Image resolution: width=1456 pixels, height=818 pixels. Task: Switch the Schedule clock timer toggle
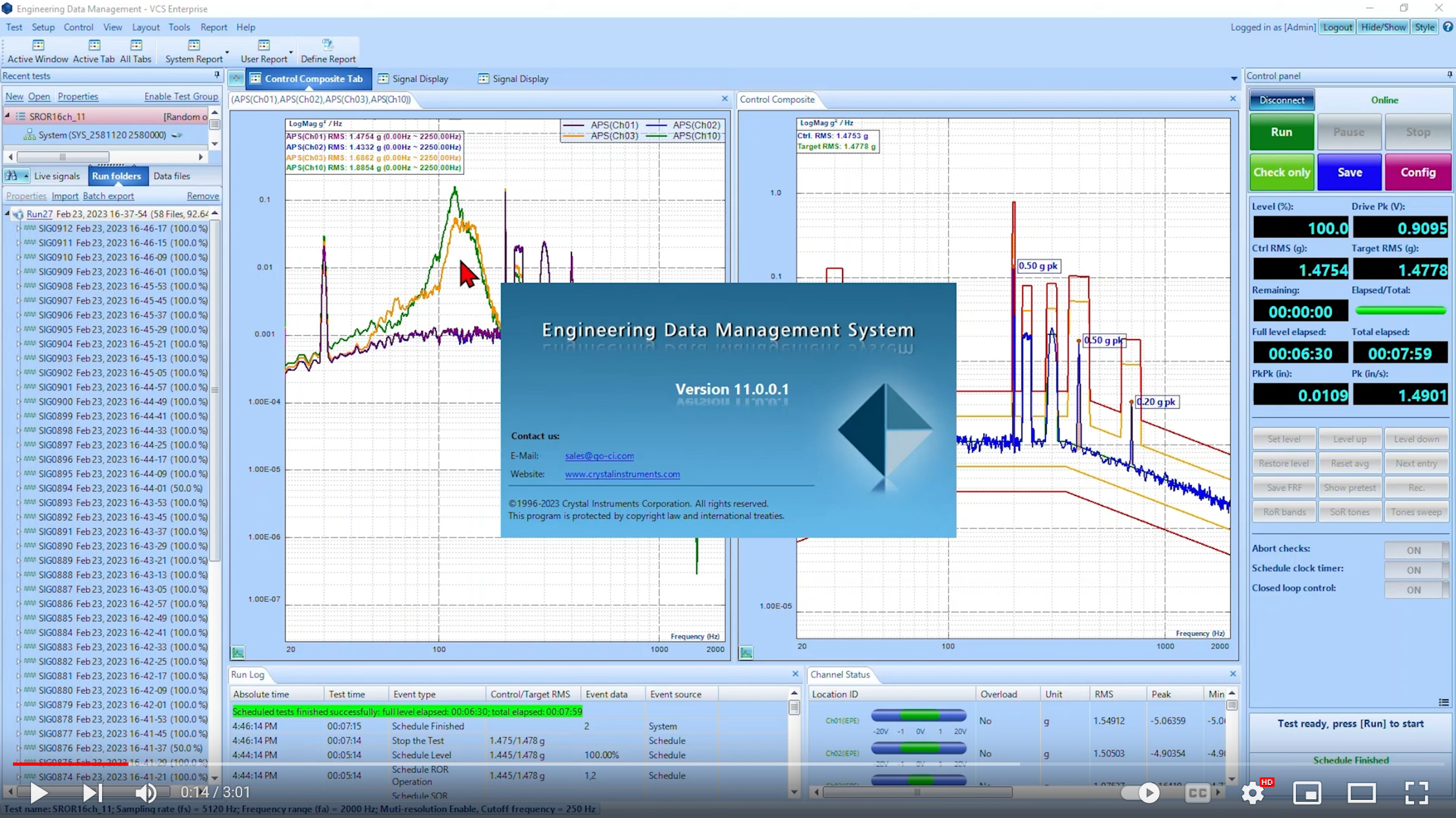pos(1416,569)
